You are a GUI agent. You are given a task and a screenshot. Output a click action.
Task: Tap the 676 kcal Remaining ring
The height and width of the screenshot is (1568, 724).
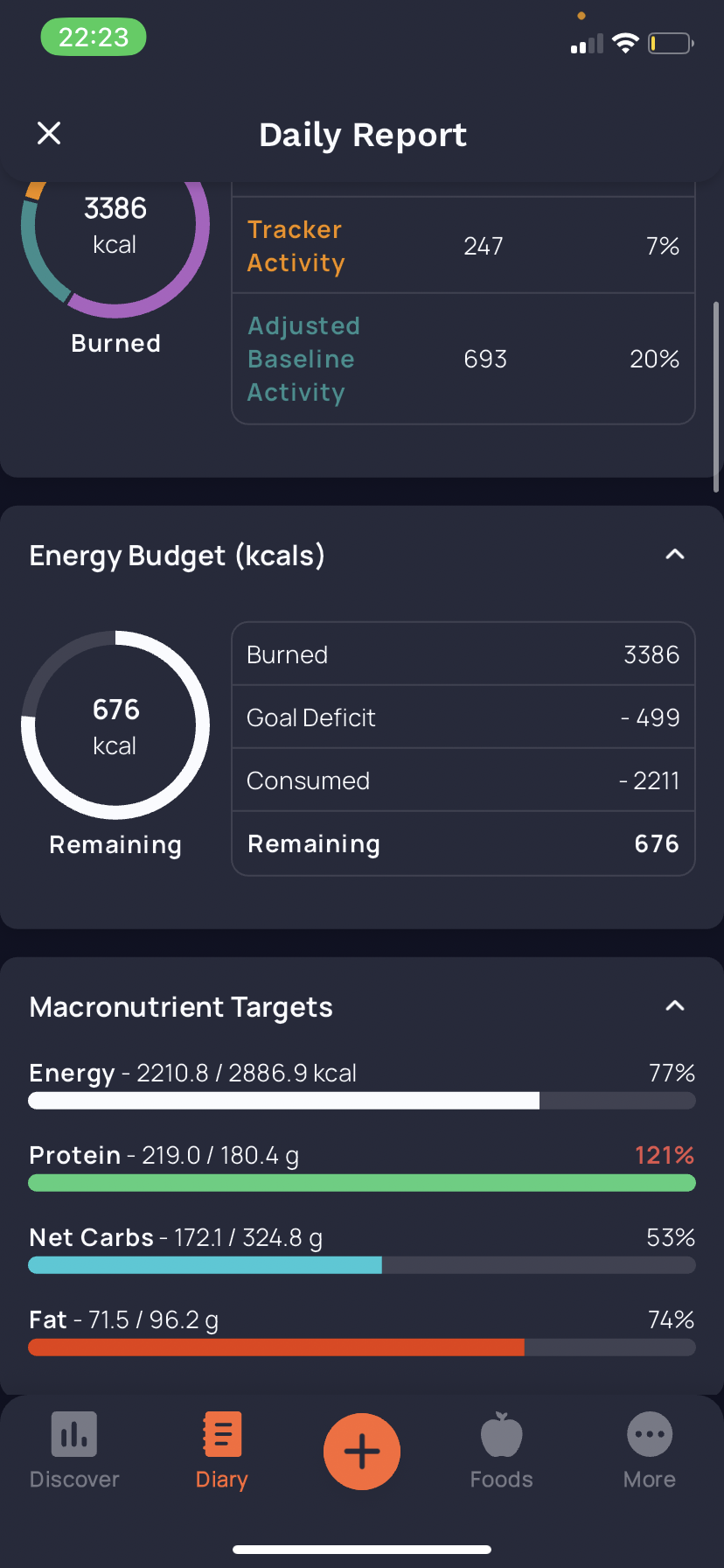[x=115, y=725]
